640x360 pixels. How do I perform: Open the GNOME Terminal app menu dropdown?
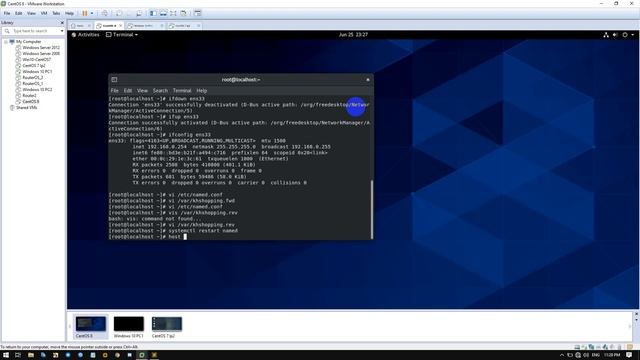(122, 35)
